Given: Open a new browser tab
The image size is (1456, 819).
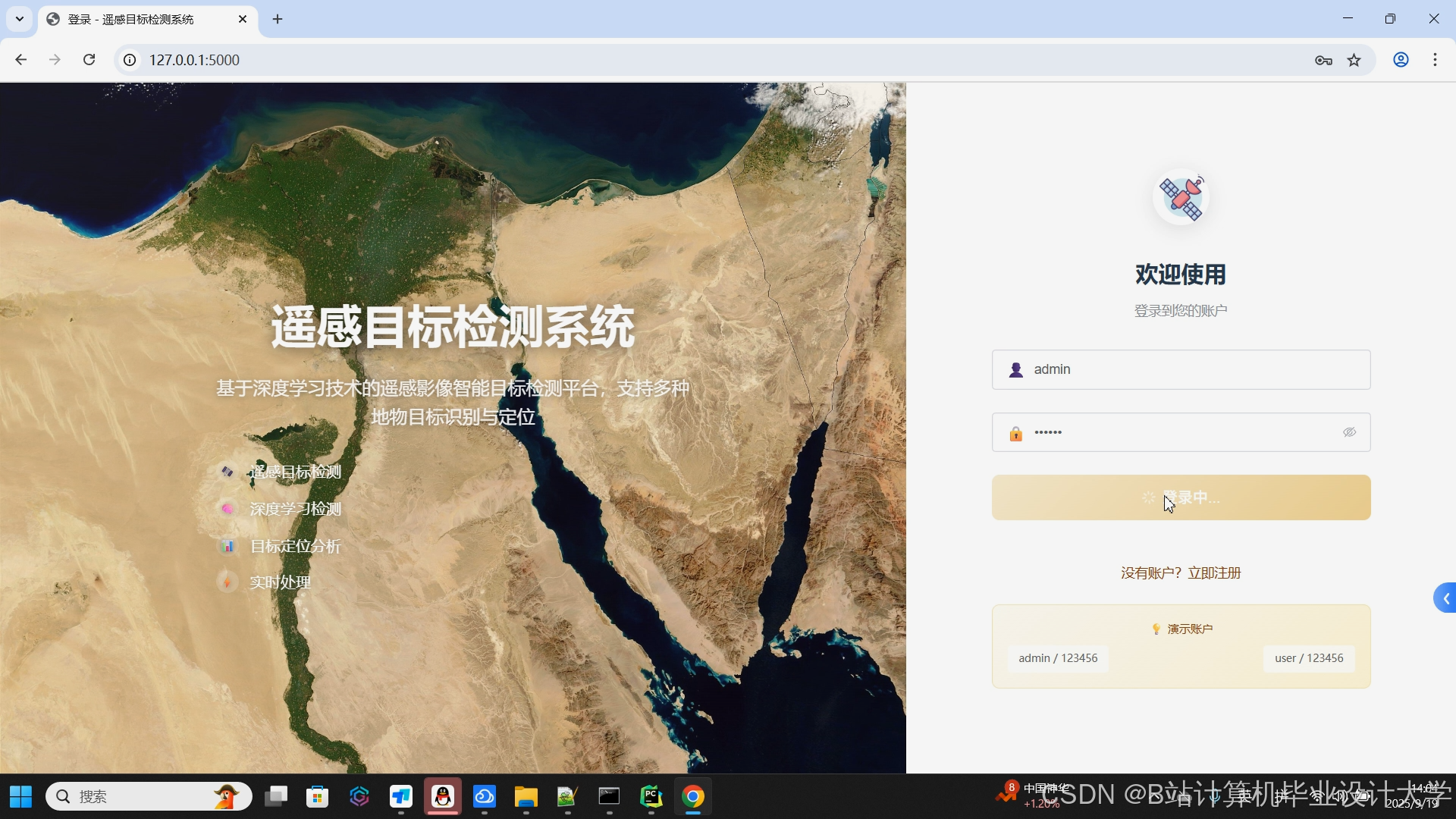Looking at the screenshot, I should pos(278,19).
